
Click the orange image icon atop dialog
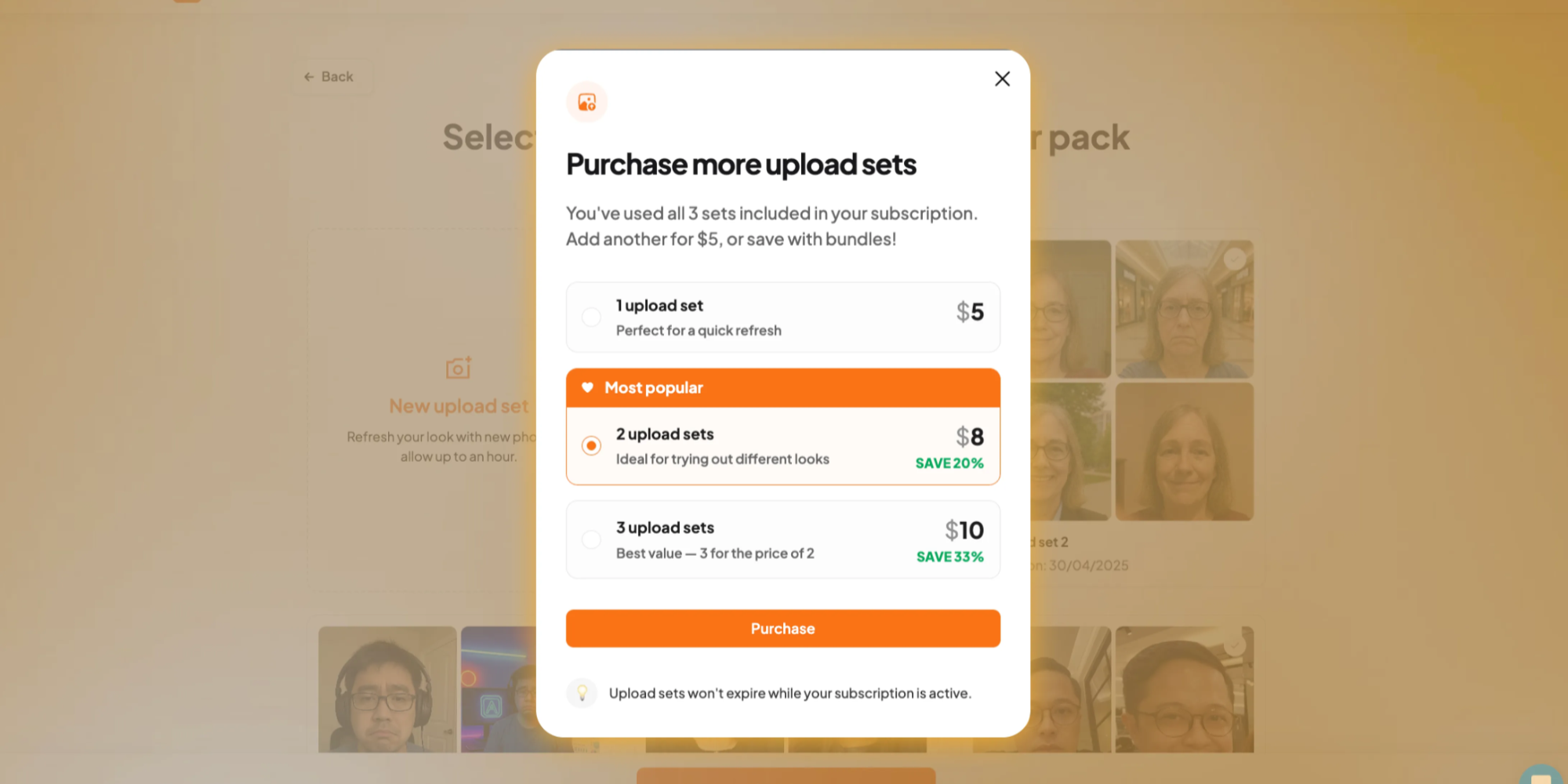pos(587,102)
